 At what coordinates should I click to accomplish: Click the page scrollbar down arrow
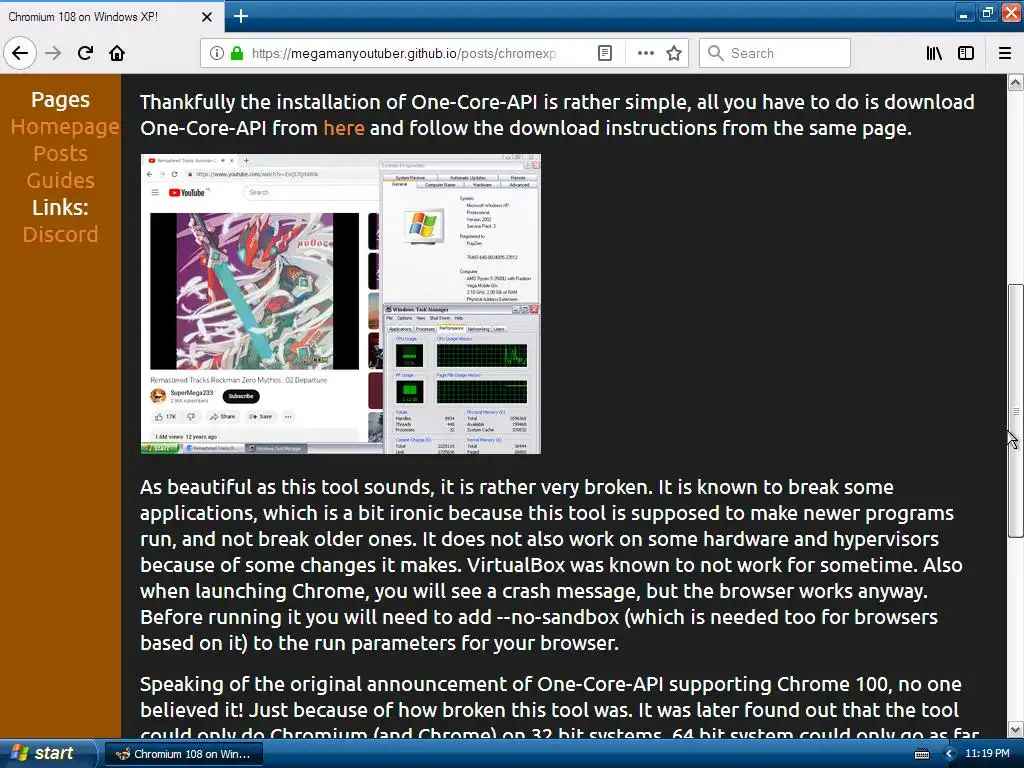[x=1015, y=729]
